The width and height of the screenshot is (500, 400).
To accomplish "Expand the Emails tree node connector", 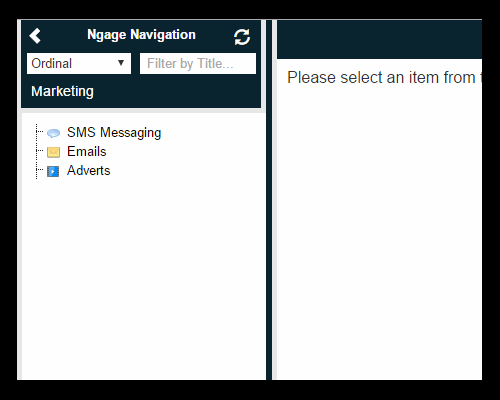I will (40, 151).
